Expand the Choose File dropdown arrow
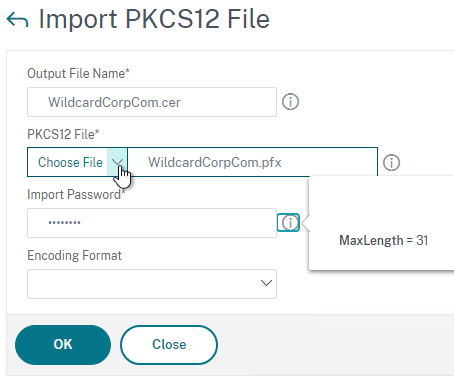 click(117, 162)
